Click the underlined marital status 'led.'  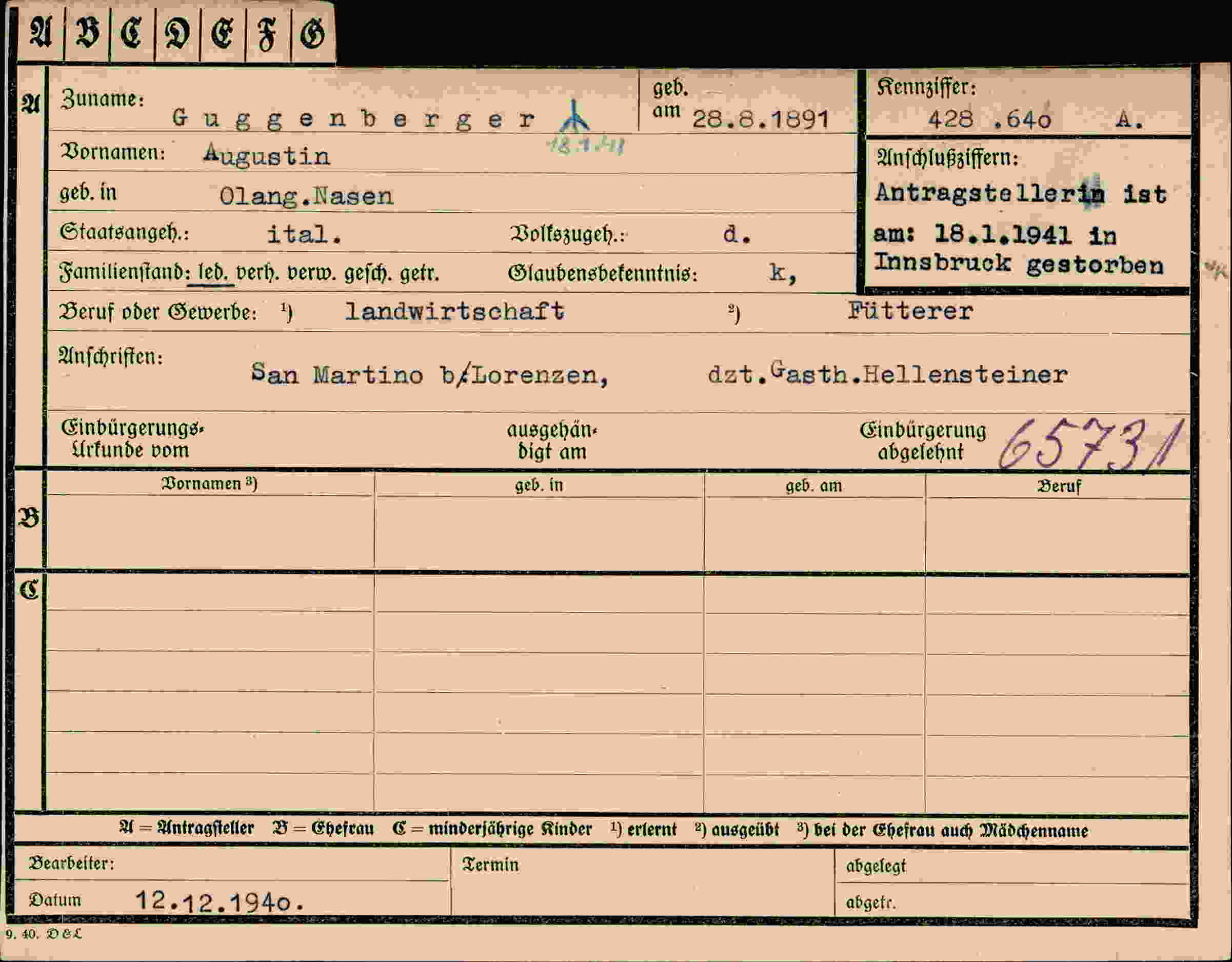click(213, 273)
